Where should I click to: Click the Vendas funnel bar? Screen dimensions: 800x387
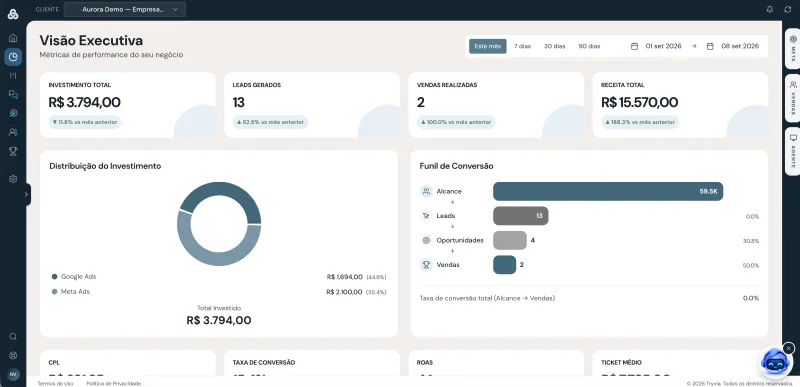(x=504, y=265)
